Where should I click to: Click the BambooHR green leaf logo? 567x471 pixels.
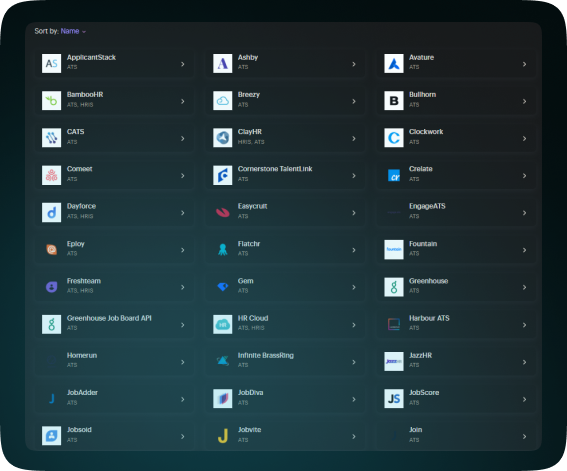pyautogui.click(x=51, y=100)
